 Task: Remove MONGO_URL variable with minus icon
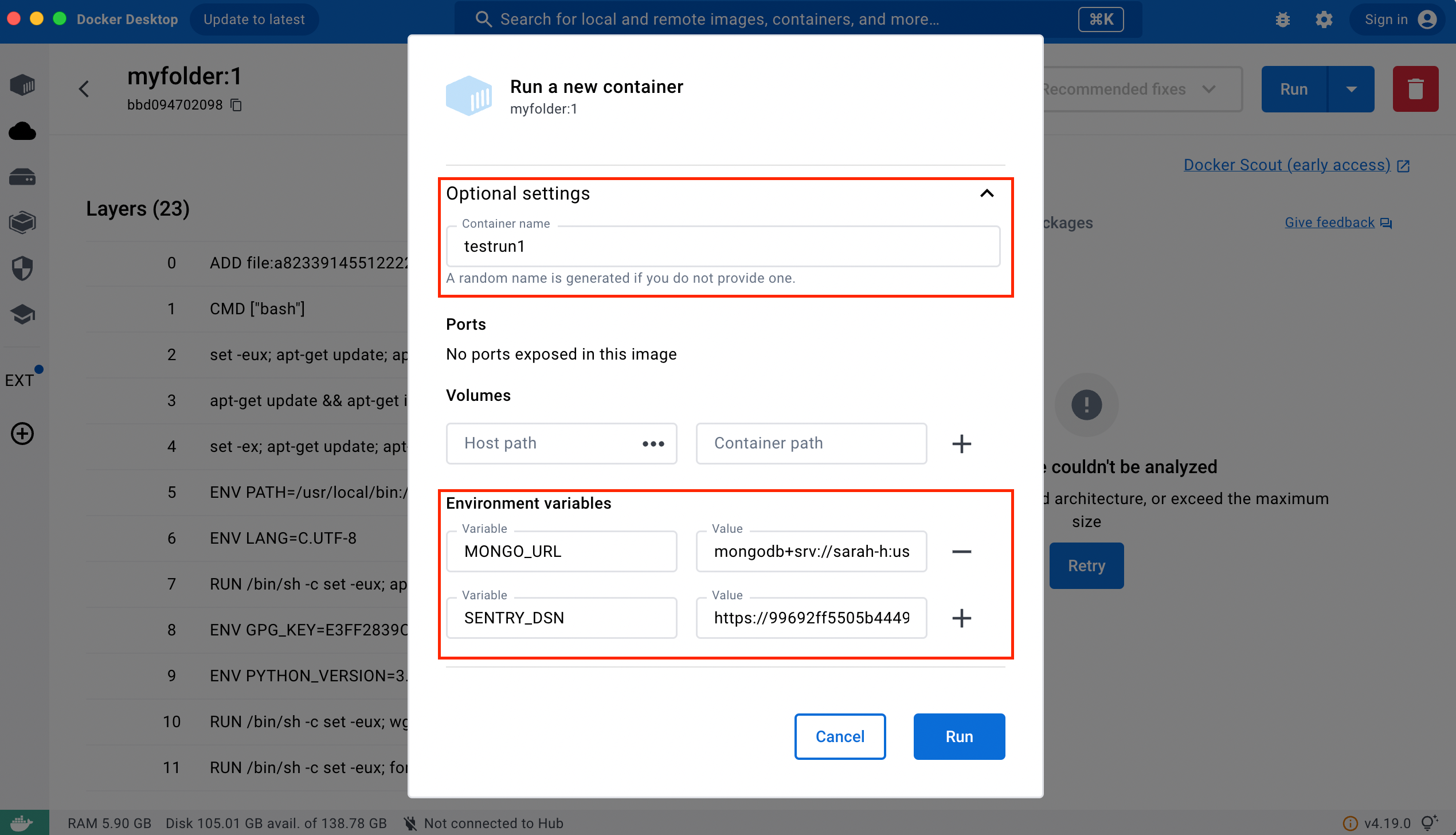click(x=961, y=552)
